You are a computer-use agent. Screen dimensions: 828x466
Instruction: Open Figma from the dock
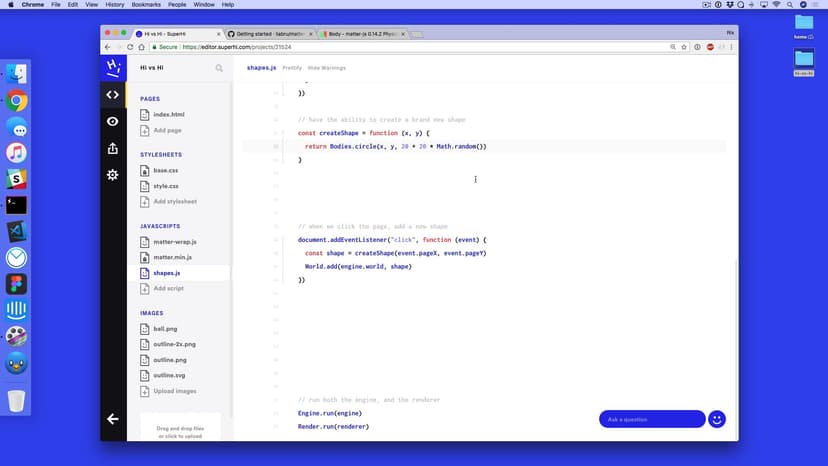tap(16, 284)
